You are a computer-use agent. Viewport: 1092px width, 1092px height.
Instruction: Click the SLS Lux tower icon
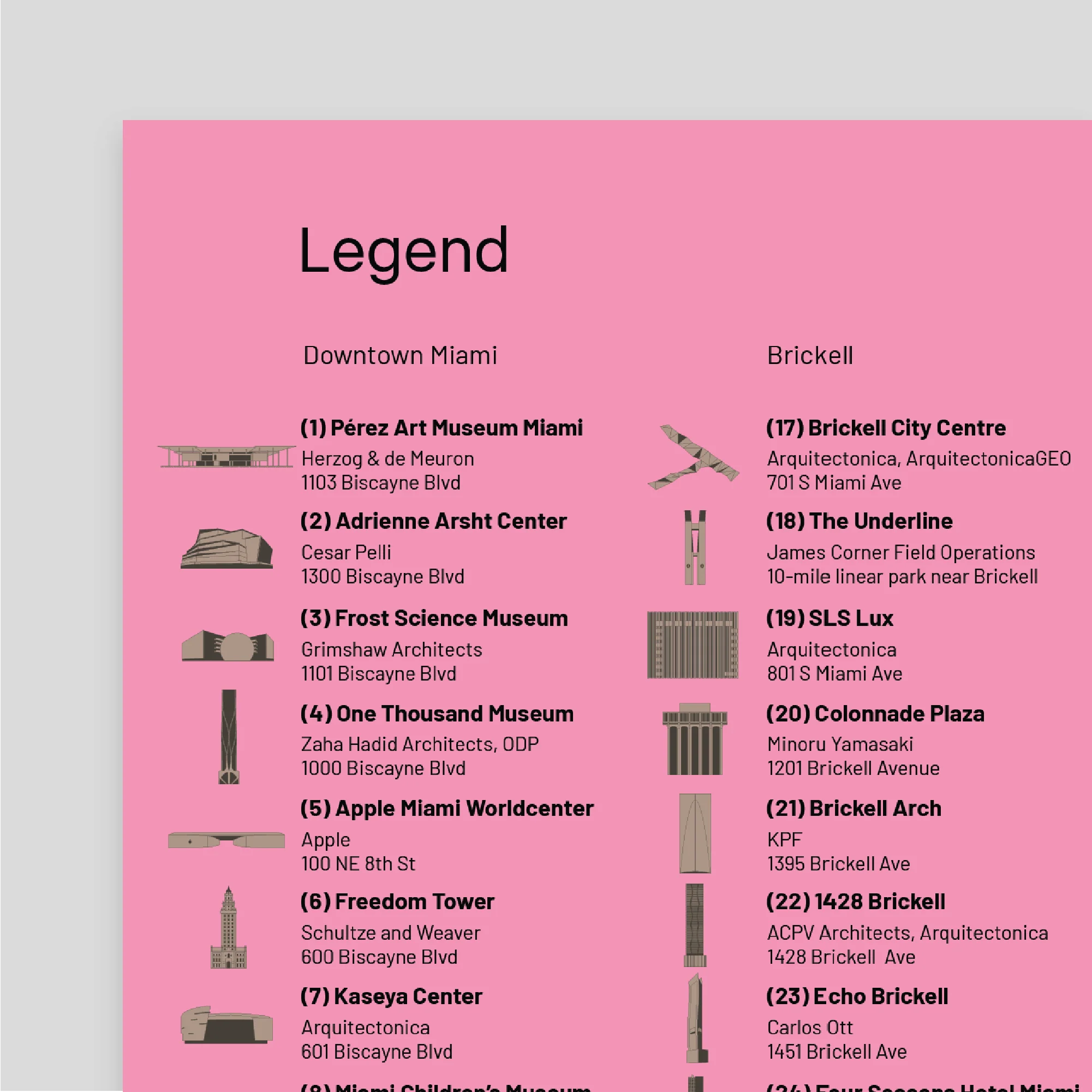point(693,645)
